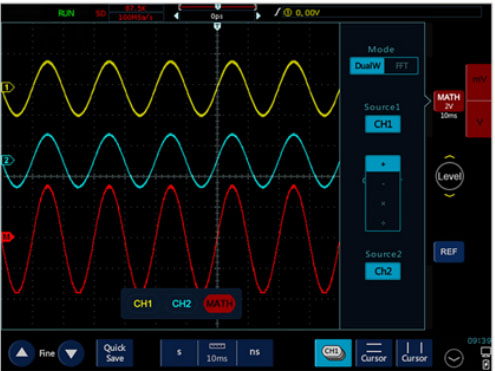Select the math waveform M marker
This screenshot has width=495, height=371.
pyautogui.click(x=7, y=237)
